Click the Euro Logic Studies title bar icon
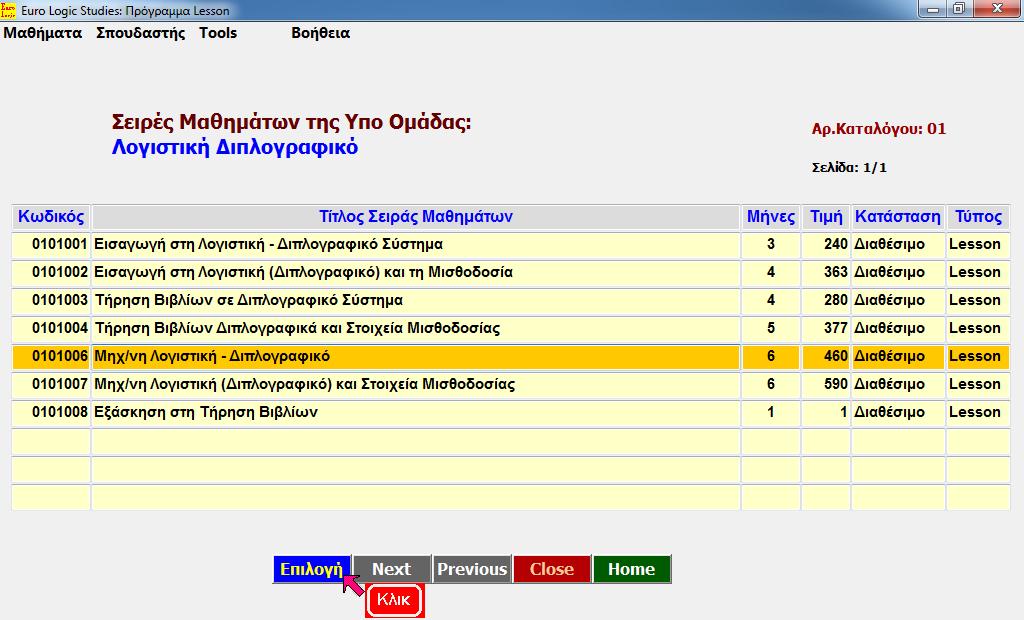The width and height of the screenshot is (1024, 620). [x=10, y=8]
